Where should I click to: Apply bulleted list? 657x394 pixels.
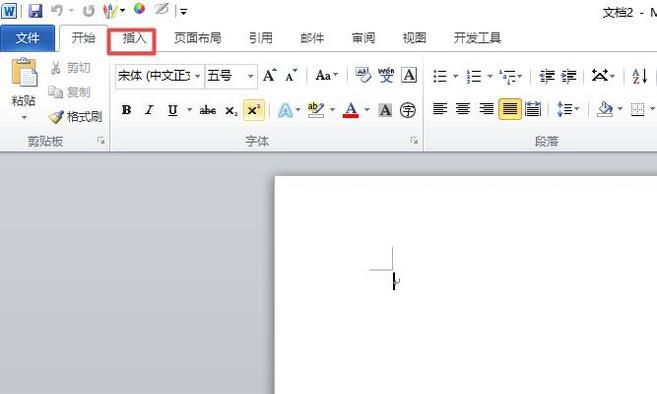click(440, 76)
